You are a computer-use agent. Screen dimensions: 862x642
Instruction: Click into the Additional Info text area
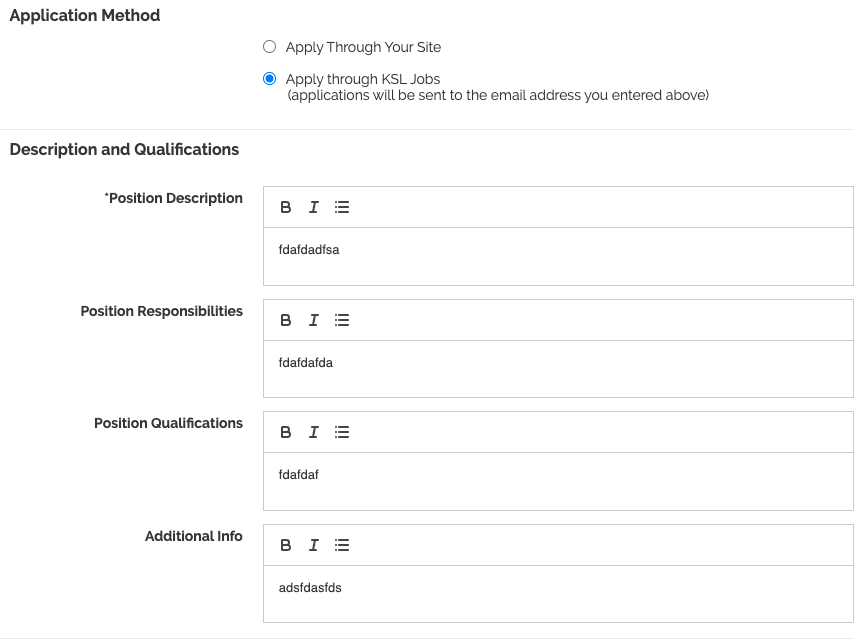pos(558,594)
